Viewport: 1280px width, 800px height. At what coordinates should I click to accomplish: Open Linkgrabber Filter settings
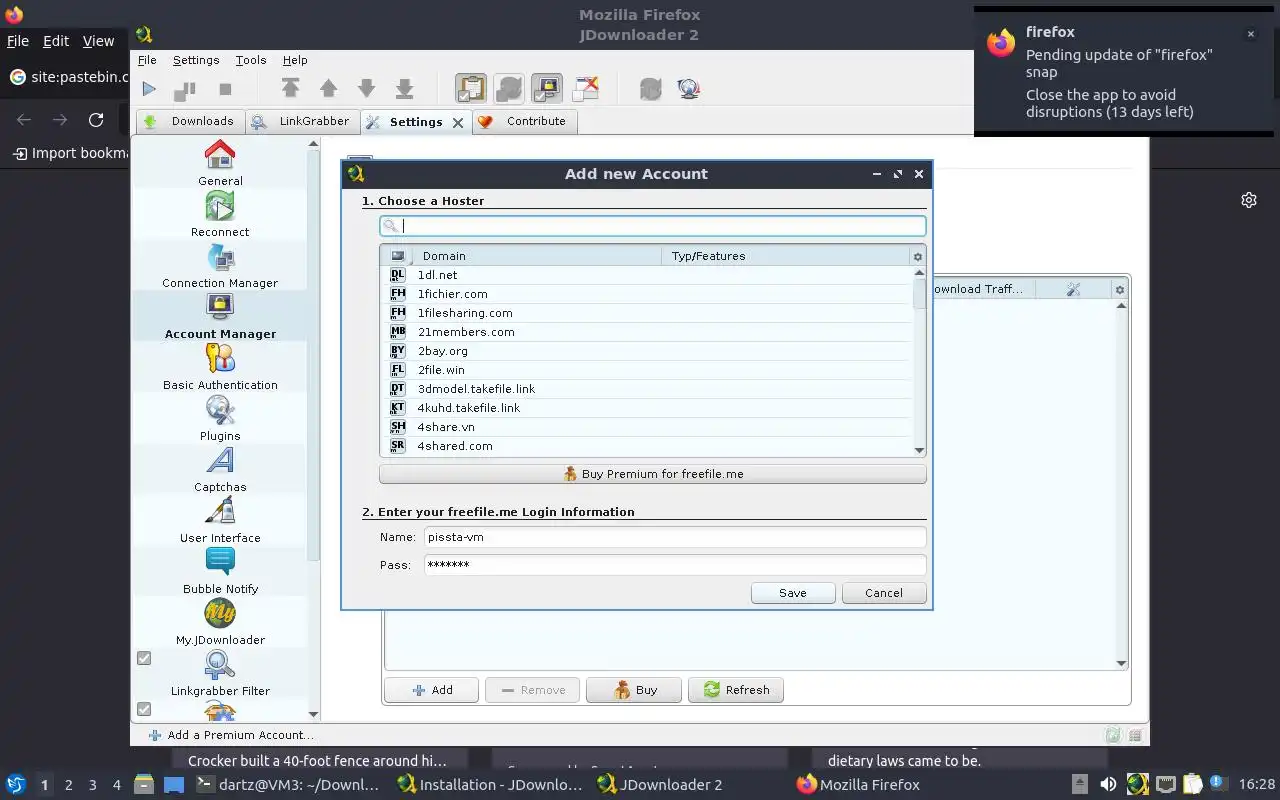tap(220, 673)
